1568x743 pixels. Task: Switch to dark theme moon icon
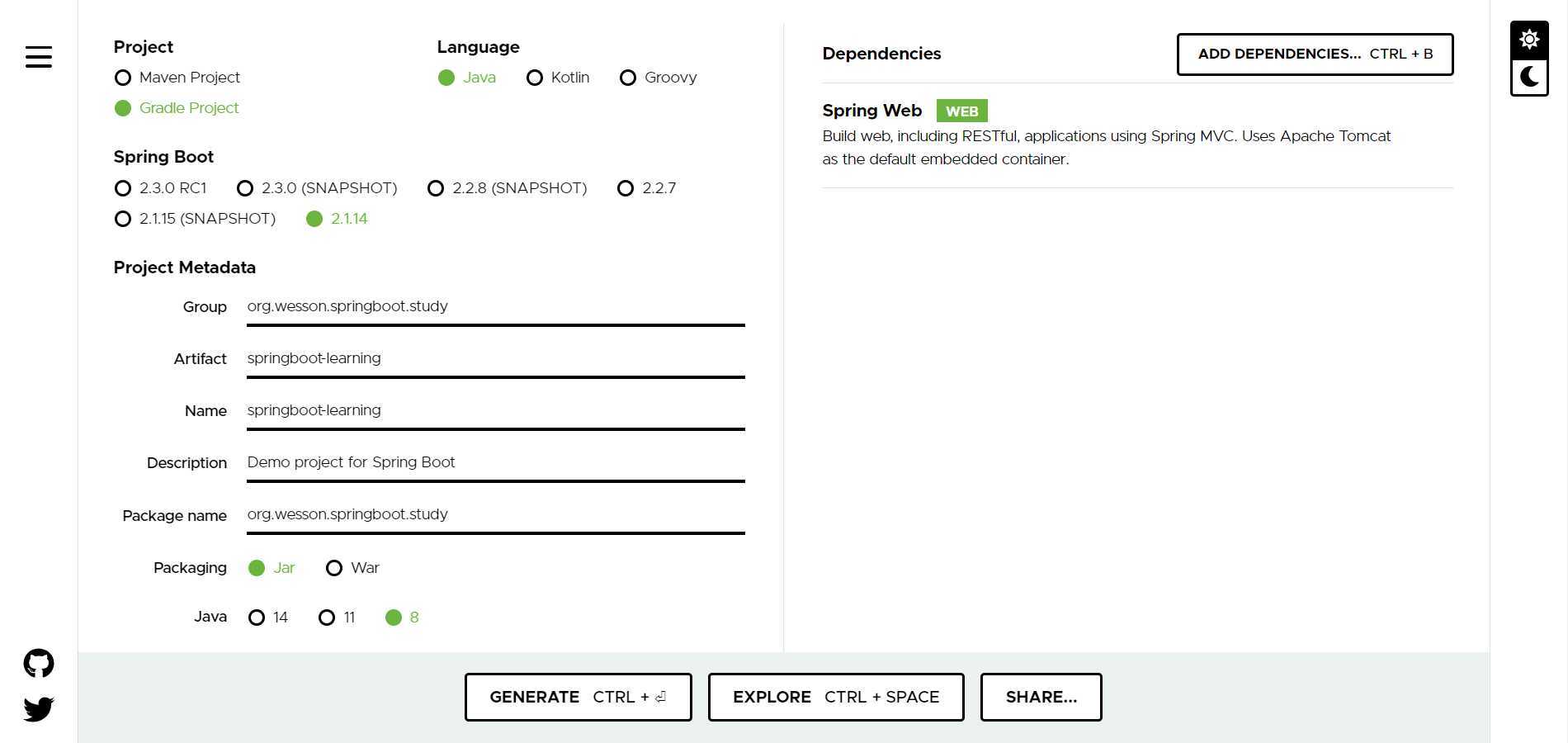coord(1529,77)
